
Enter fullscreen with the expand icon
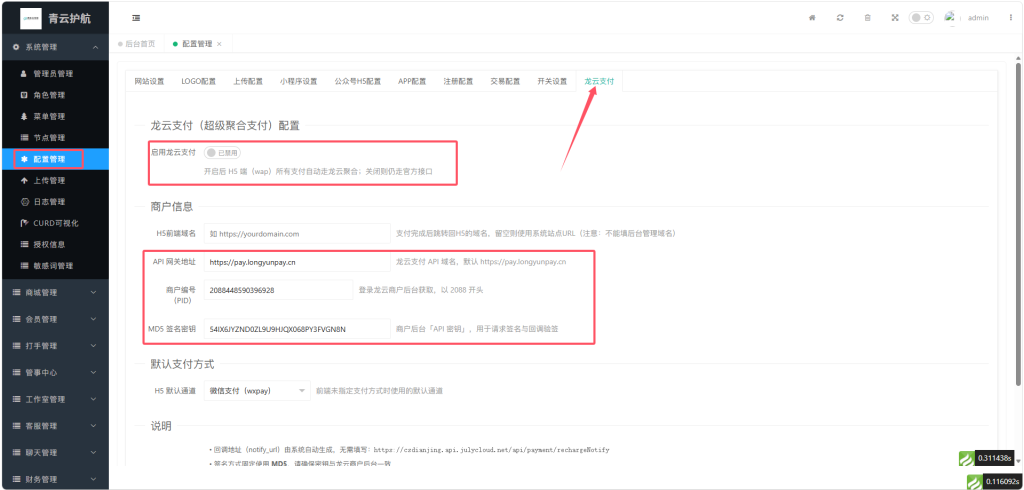click(x=895, y=18)
